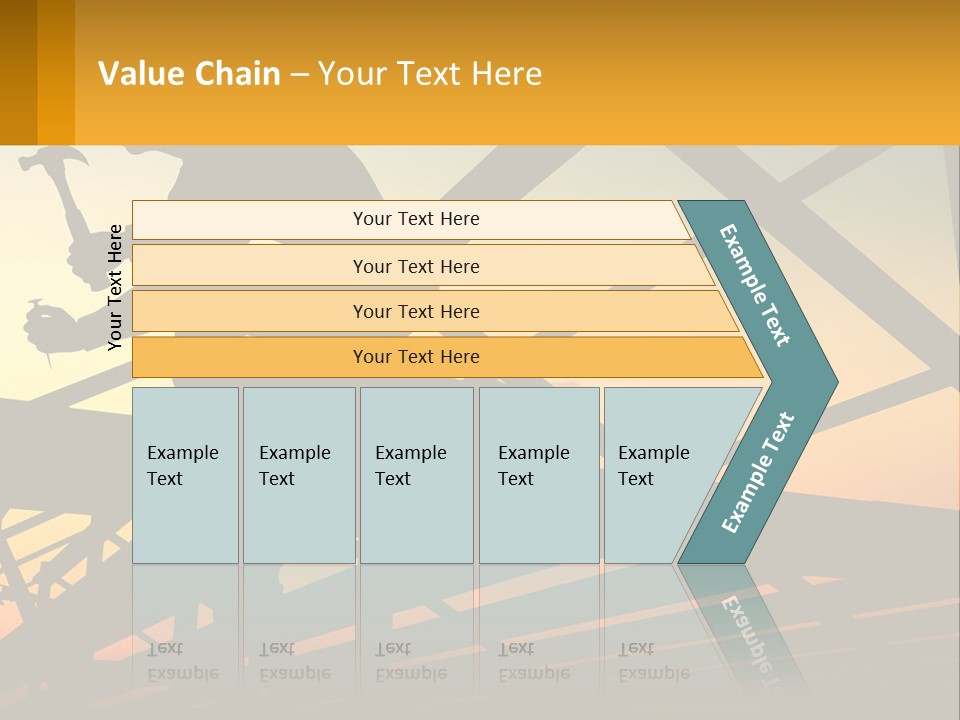Select the fourth 'Example Text' box
The height and width of the screenshot is (720, 960).
point(539,475)
